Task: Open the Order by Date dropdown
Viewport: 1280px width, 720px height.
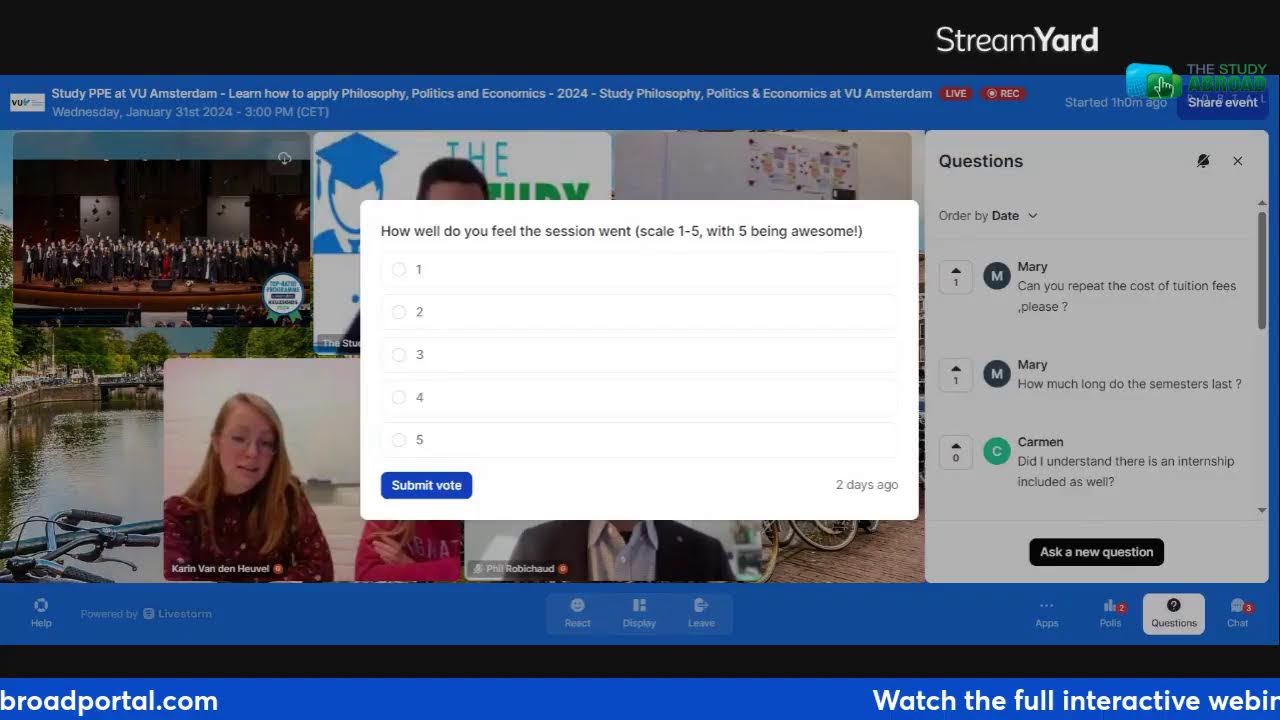Action: tap(988, 216)
